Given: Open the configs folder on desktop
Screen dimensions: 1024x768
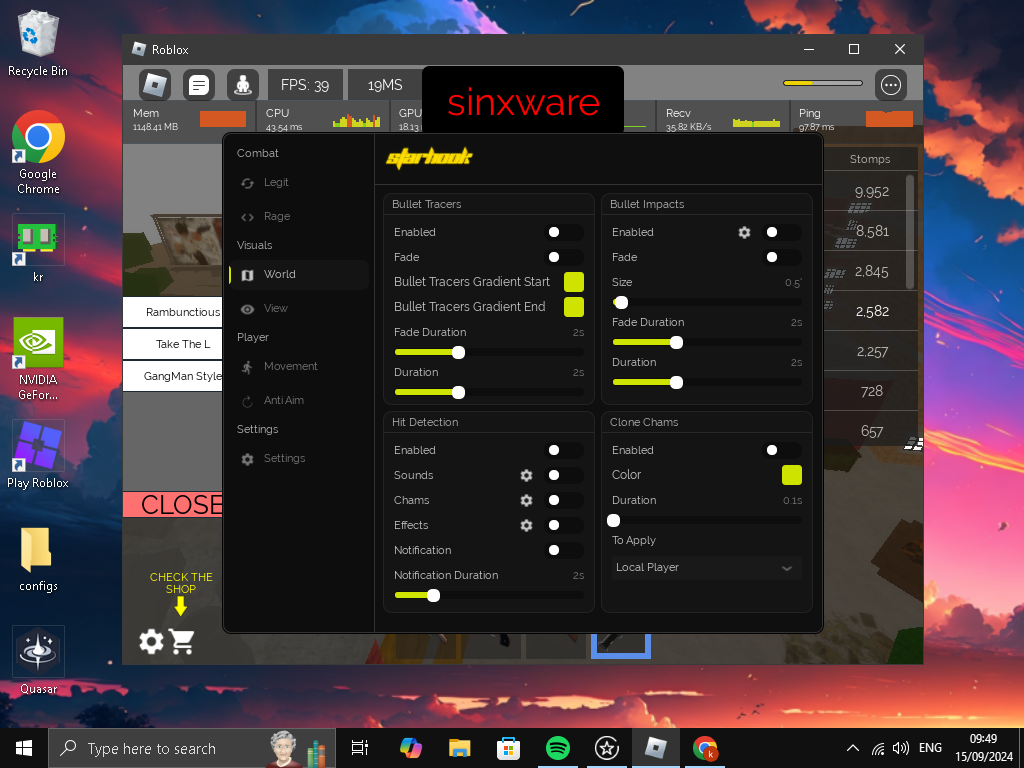Looking at the screenshot, I should [x=38, y=559].
